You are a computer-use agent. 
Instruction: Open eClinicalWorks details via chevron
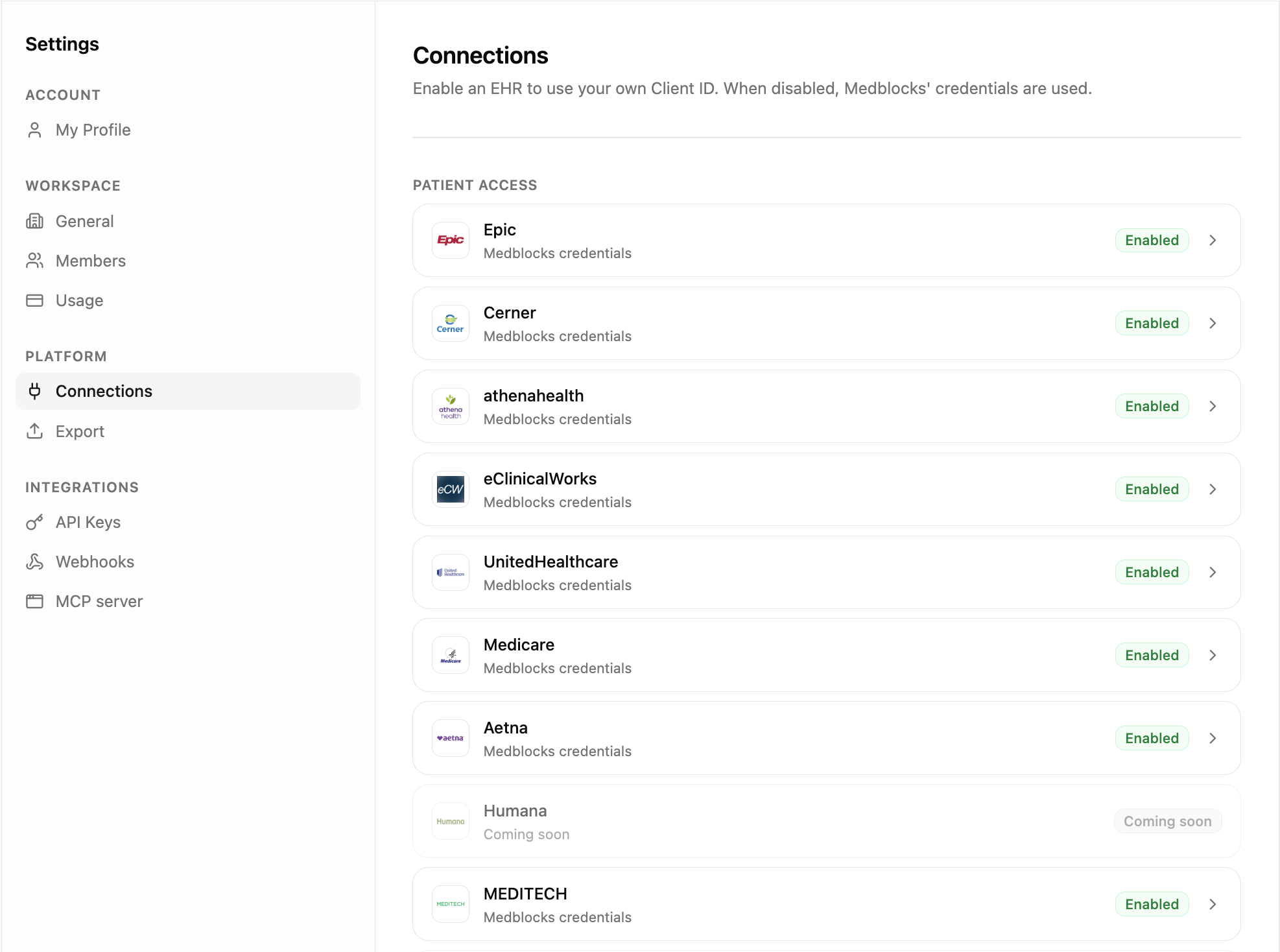point(1213,489)
